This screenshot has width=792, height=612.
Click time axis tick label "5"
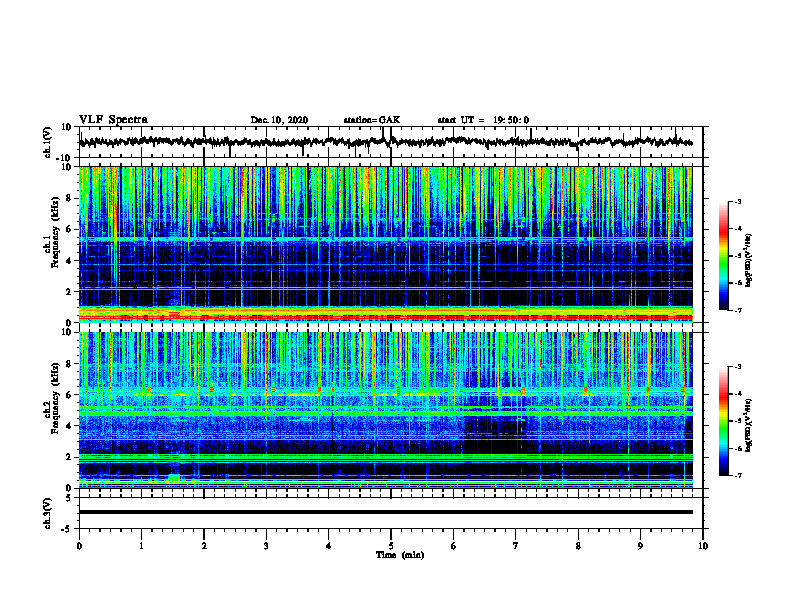(x=391, y=546)
